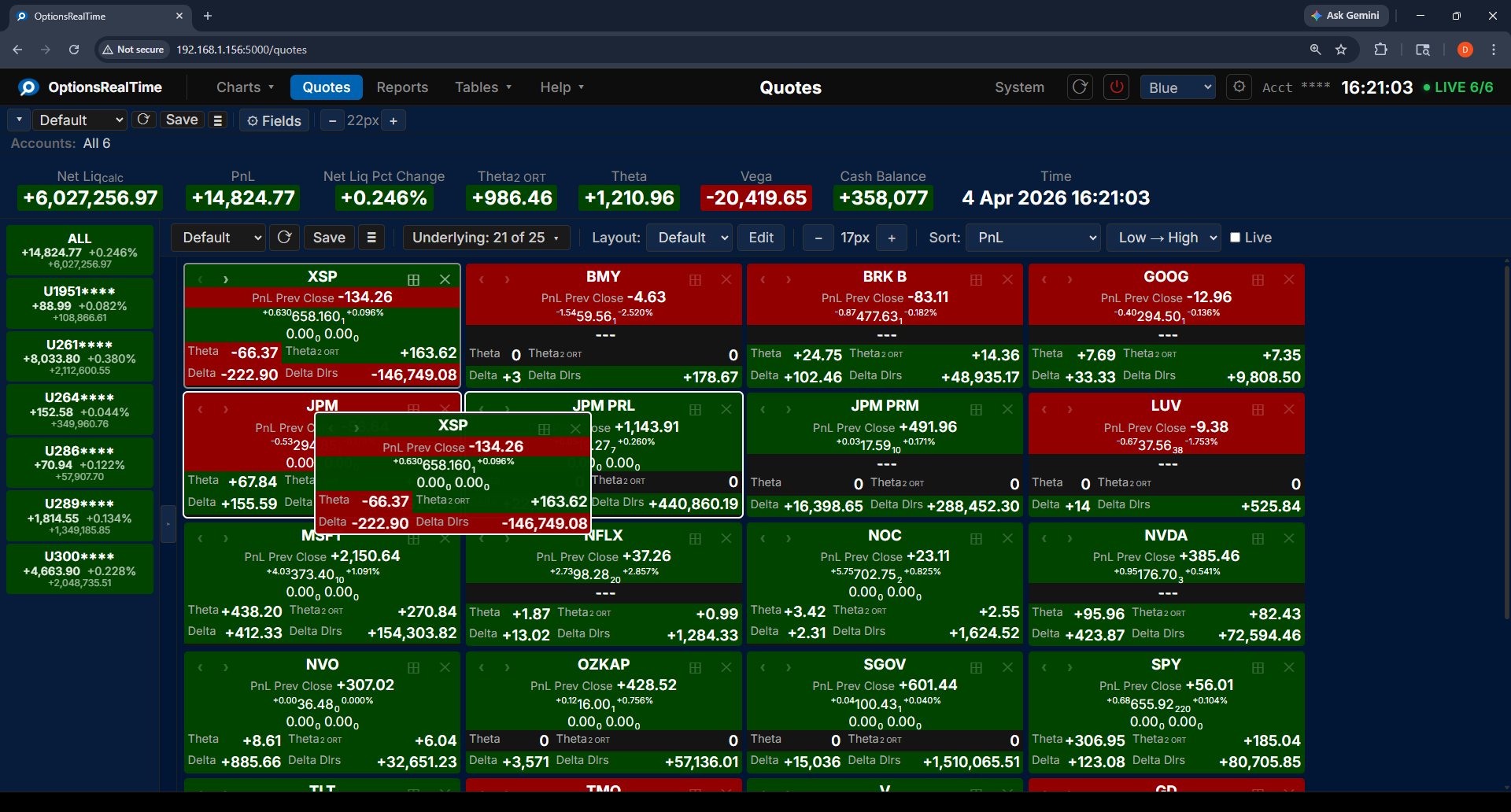The height and width of the screenshot is (812, 1511).
Task: Click Save button left of Underlying filter
Action: tap(329, 238)
